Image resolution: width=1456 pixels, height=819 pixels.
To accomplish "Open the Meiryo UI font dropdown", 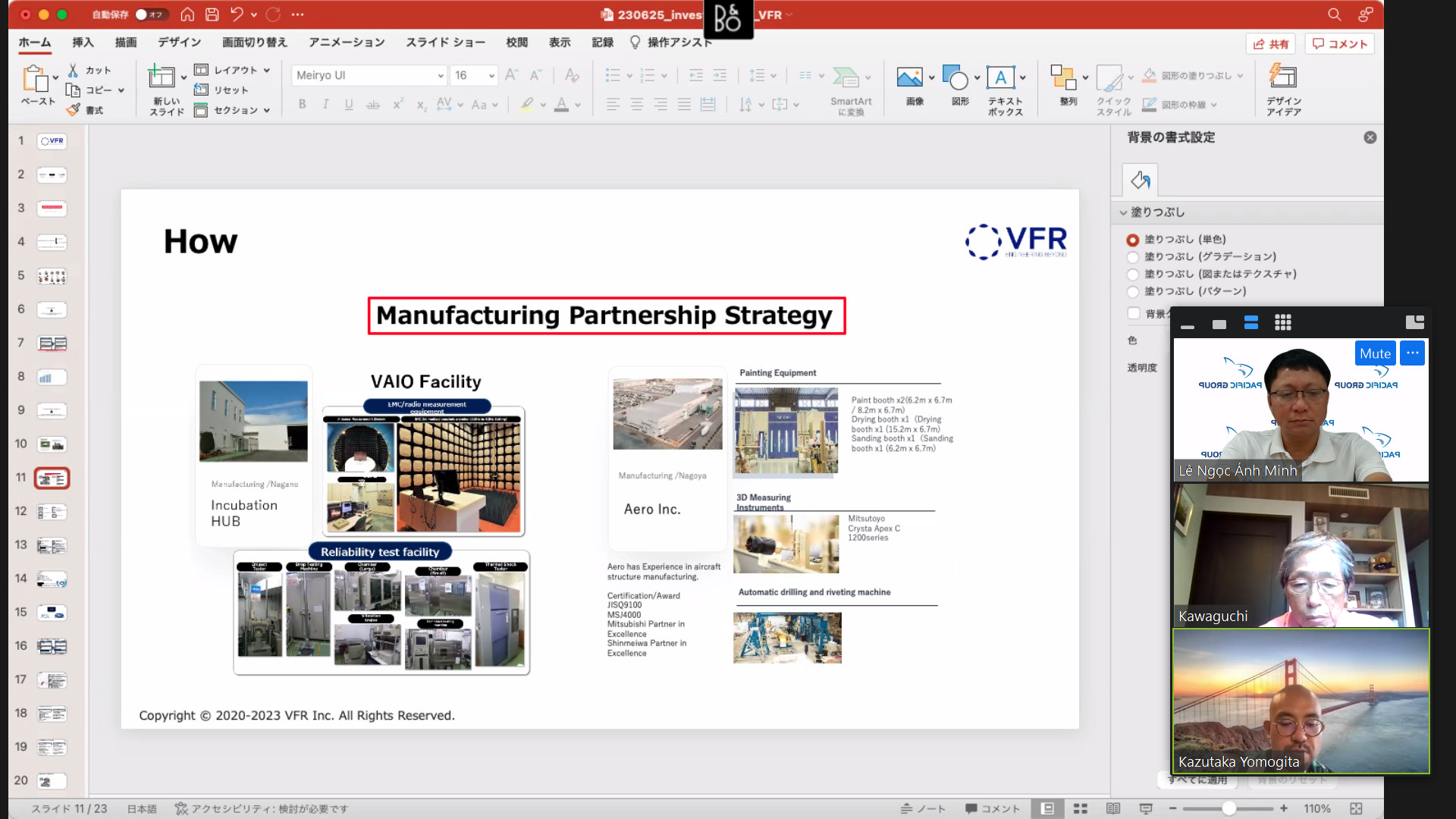I will 441,75.
